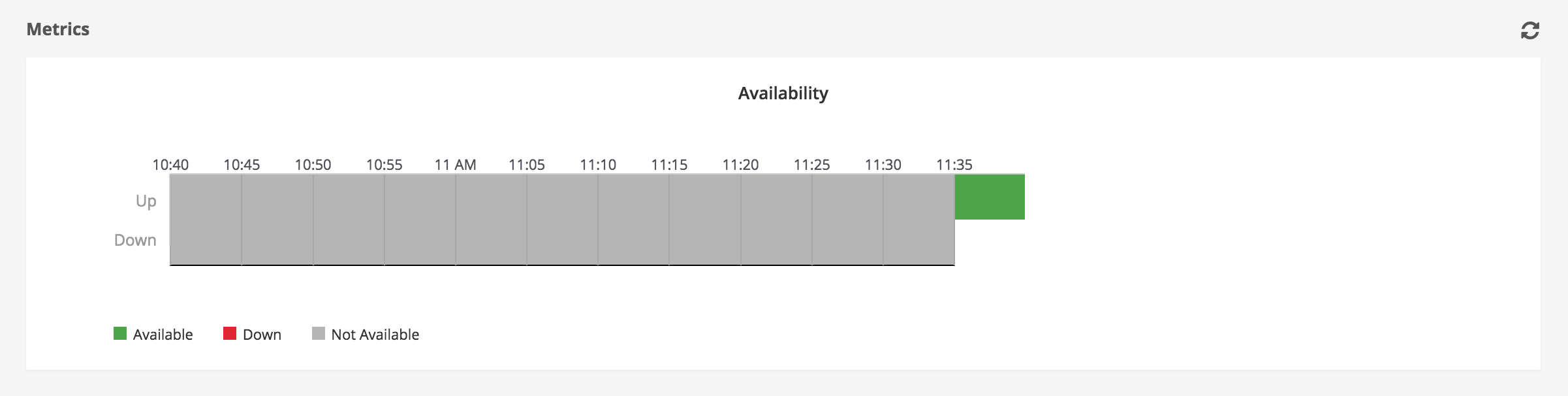
Task: Click the 11:30 time axis label
Action: (883, 165)
